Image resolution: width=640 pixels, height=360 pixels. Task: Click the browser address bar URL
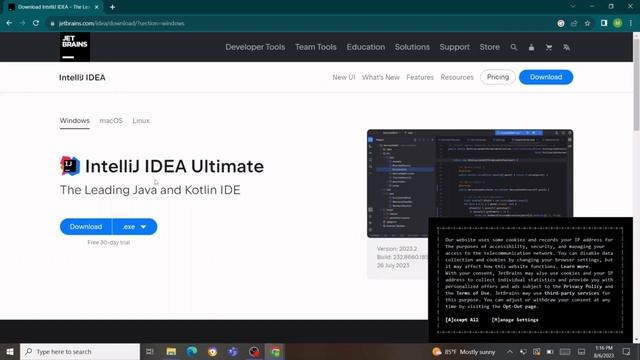point(122,24)
